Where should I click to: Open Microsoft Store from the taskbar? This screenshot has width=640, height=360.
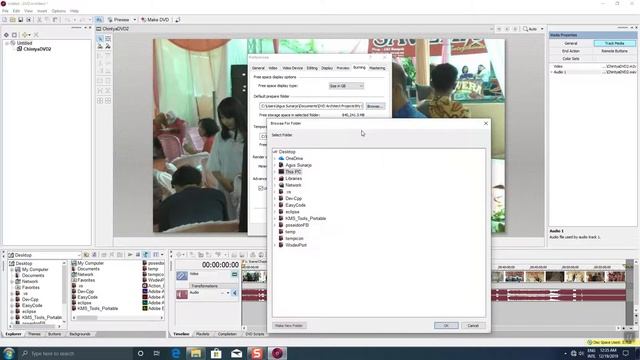pos(216,353)
